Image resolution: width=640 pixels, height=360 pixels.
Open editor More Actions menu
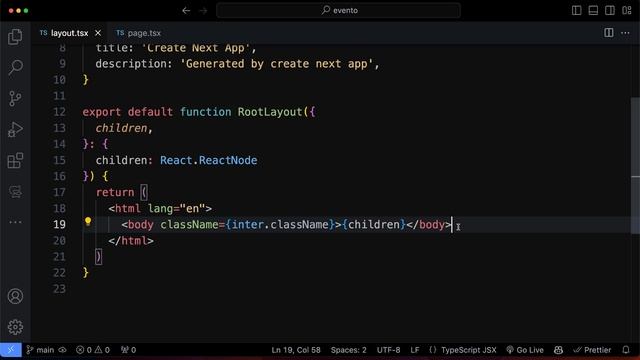coord(625,33)
